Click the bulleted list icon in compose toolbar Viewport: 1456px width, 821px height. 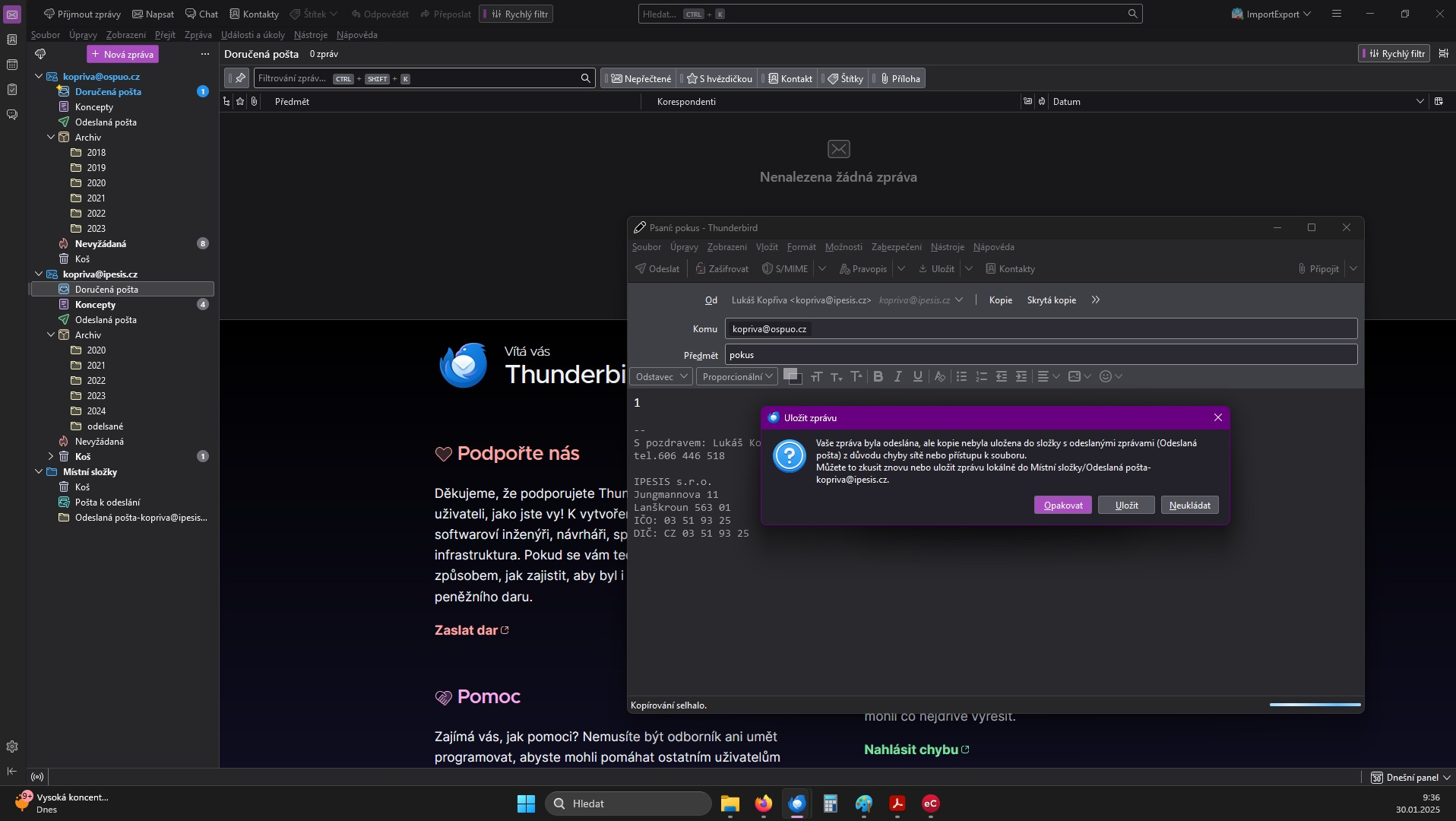click(x=961, y=376)
